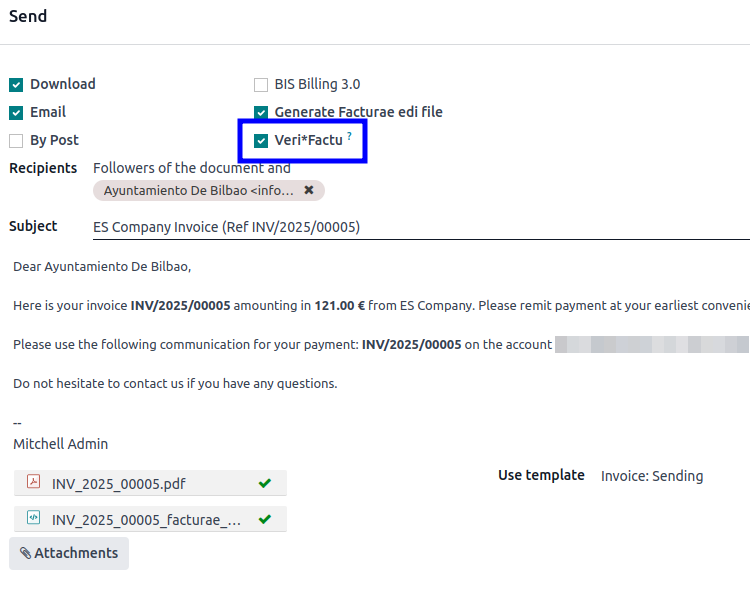
Task: Click the green checkmark beside the facturae file
Action: click(x=265, y=519)
